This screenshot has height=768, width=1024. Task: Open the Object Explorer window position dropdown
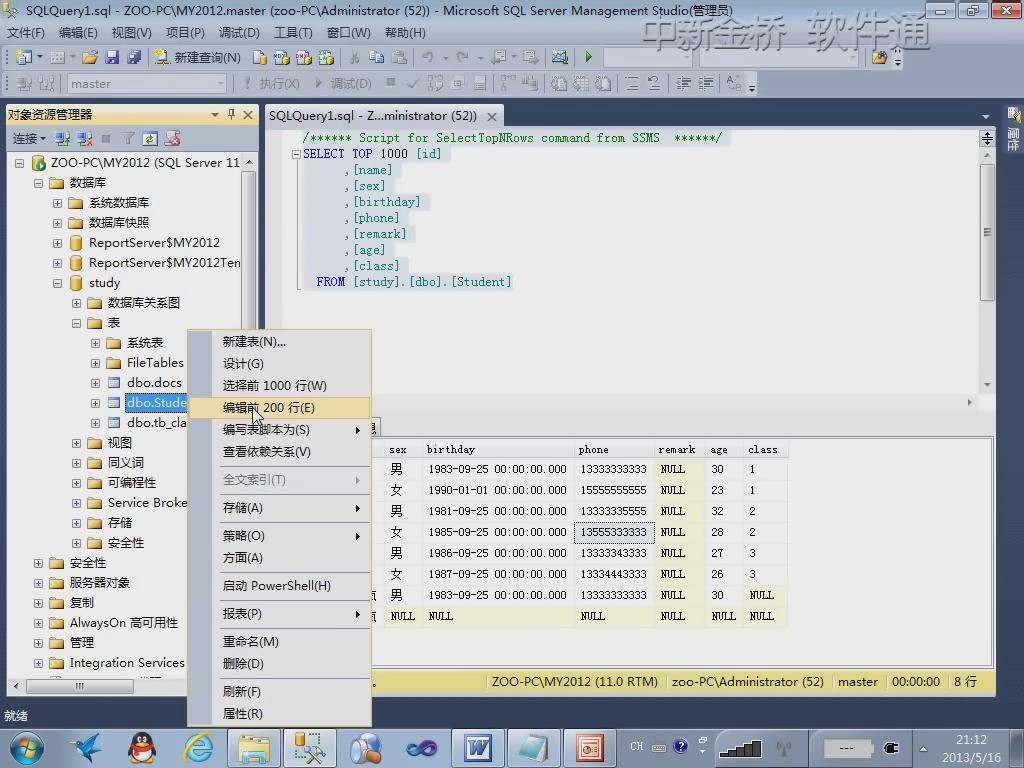pyautogui.click(x=214, y=115)
